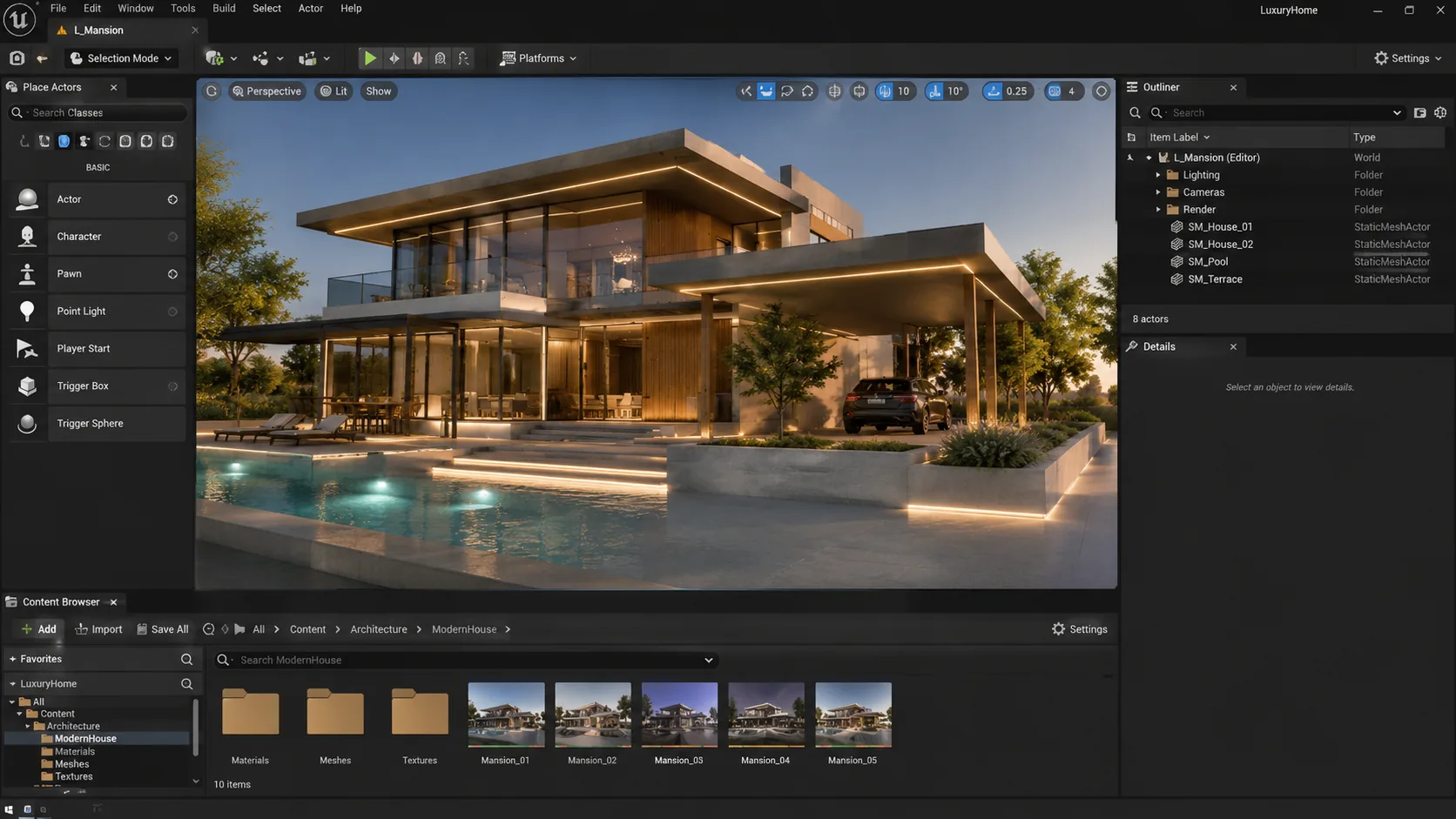The height and width of the screenshot is (819, 1456).
Task: Open the Build menu
Action: [224, 9]
